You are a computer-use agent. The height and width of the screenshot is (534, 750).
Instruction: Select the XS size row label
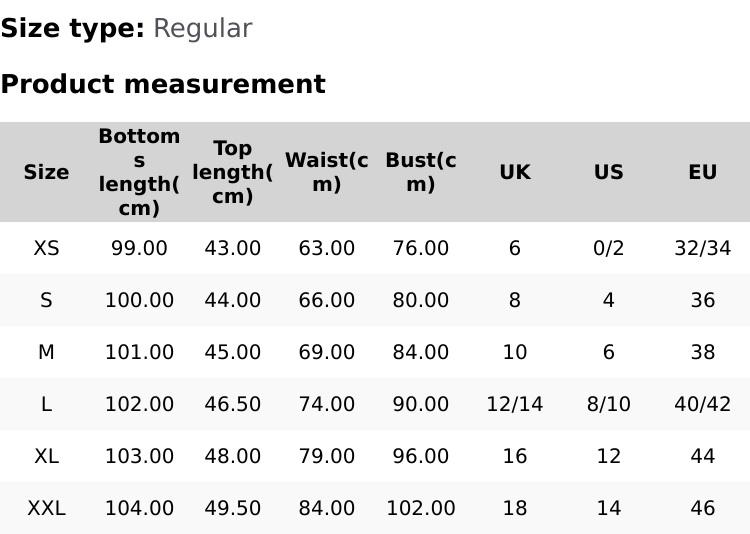[46, 248]
